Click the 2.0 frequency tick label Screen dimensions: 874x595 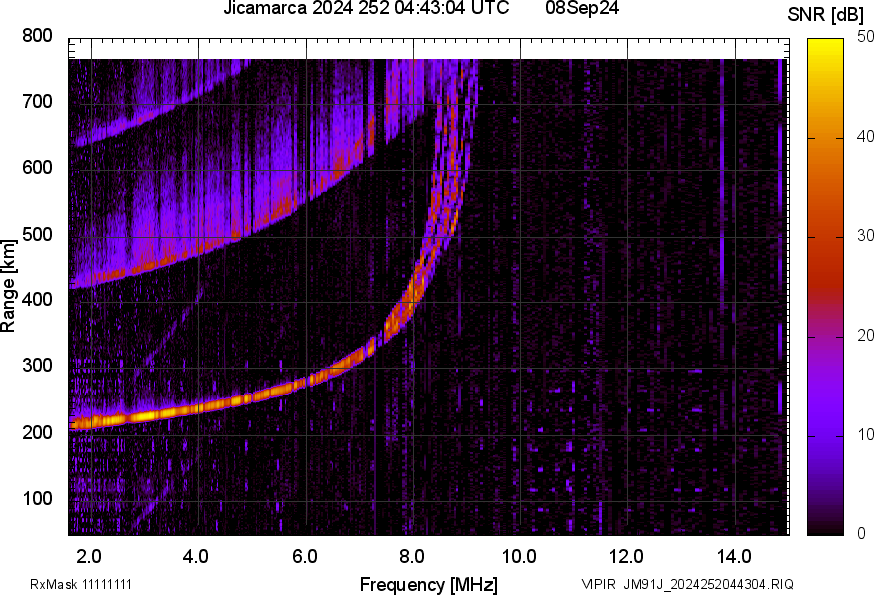pyautogui.click(x=89, y=555)
